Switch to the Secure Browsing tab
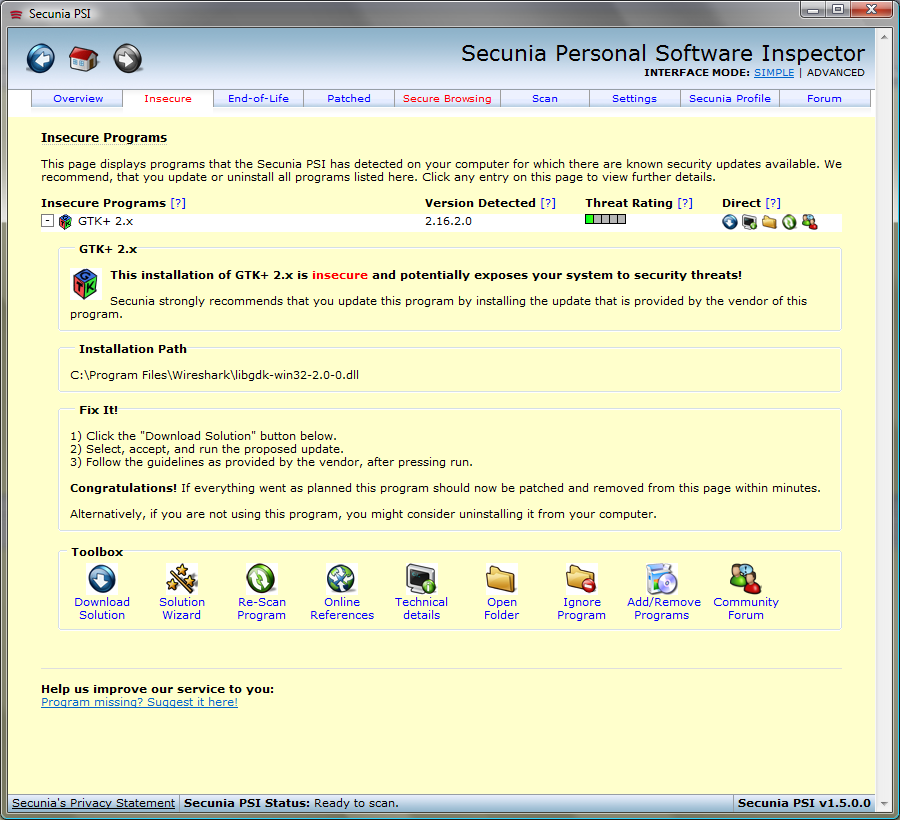This screenshot has width=900, height=820. click(x=447, y=99)
